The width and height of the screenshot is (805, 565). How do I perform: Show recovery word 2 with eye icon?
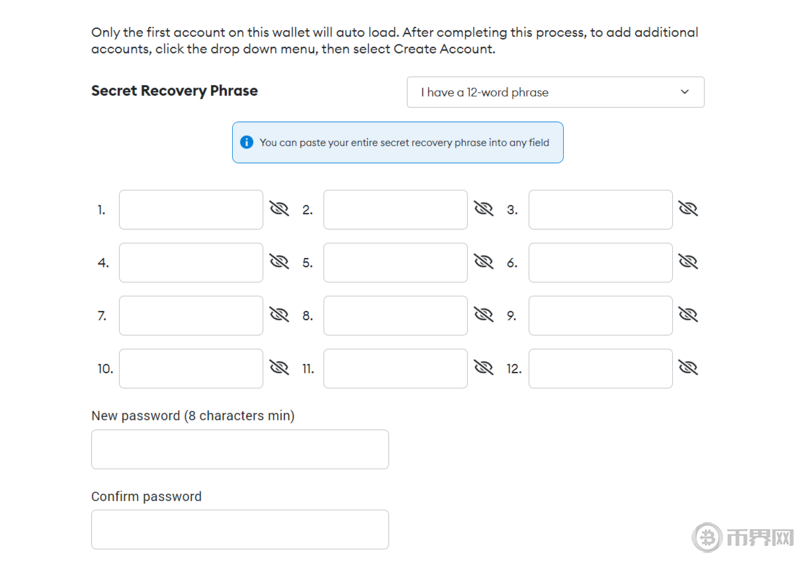(x=484, y=209)
